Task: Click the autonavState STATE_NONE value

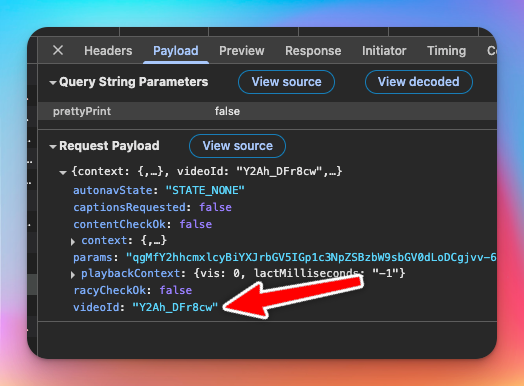Action: [205, 190]
